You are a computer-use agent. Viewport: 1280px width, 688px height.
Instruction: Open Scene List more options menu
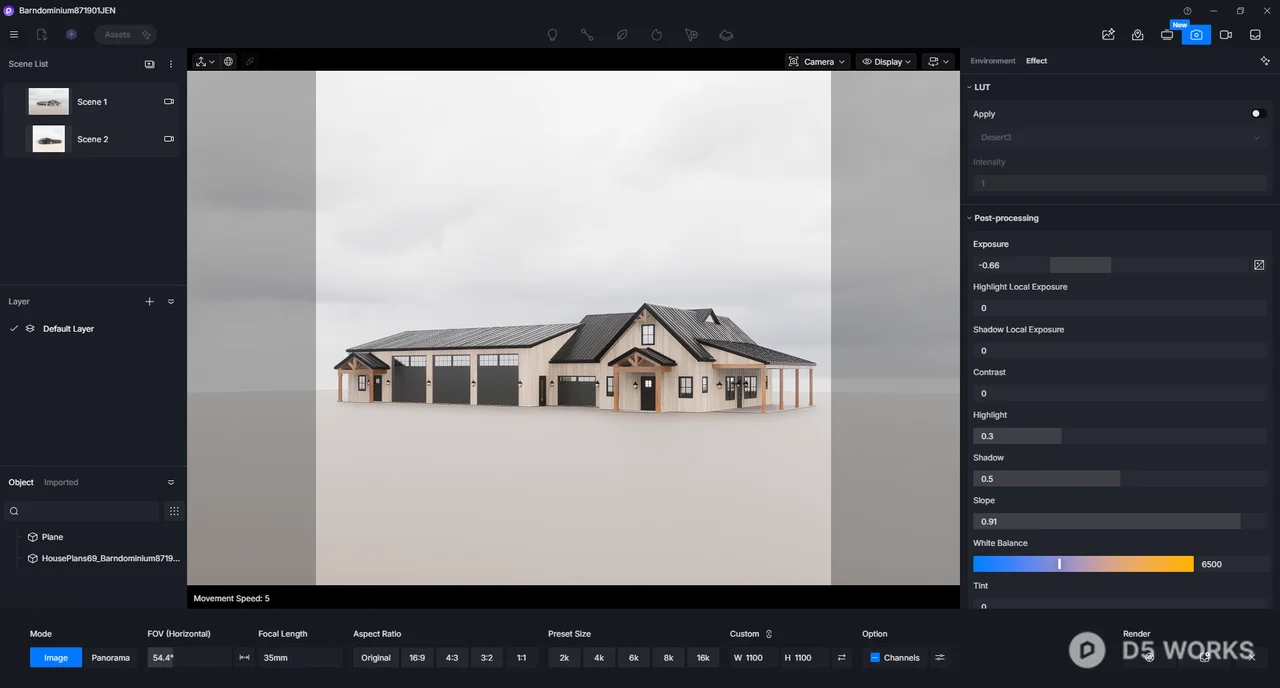pyautogui.click(x=171, y=64)
